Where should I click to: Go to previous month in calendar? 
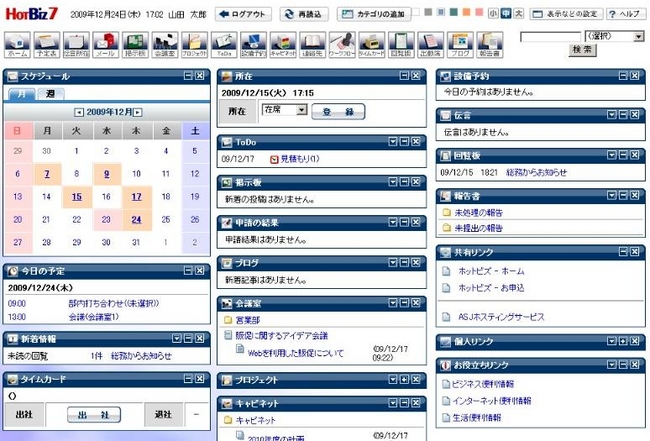[x=79, y=112]
